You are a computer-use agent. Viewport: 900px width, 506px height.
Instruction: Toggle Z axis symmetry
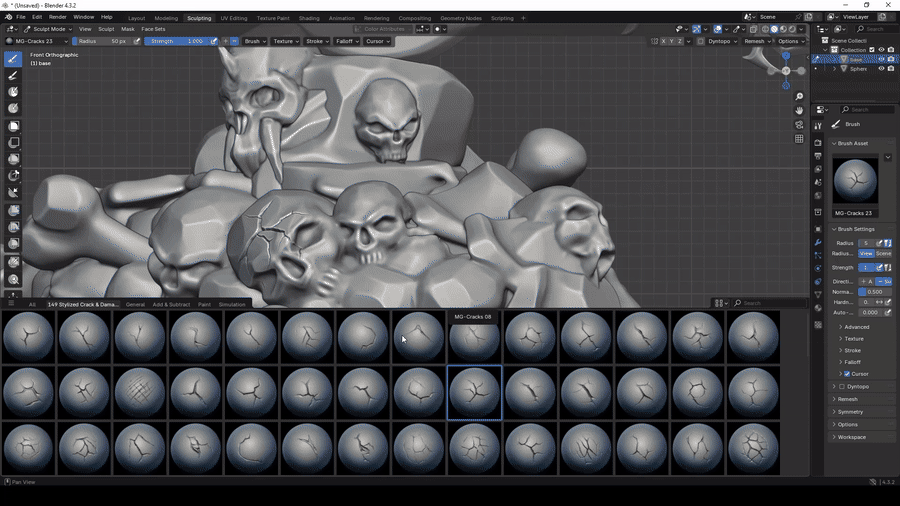680,41
